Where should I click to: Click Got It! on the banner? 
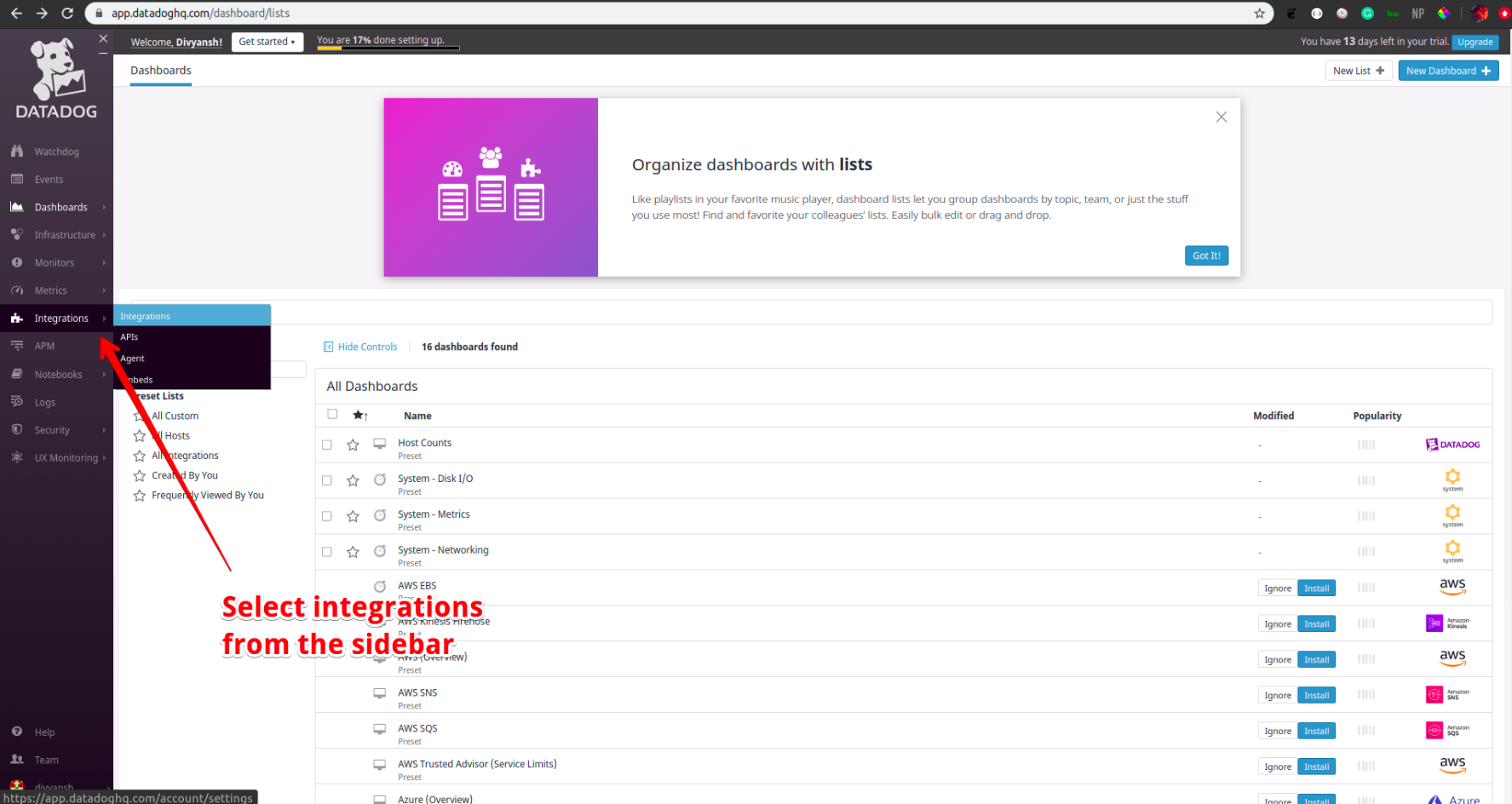click(1206, 256)
